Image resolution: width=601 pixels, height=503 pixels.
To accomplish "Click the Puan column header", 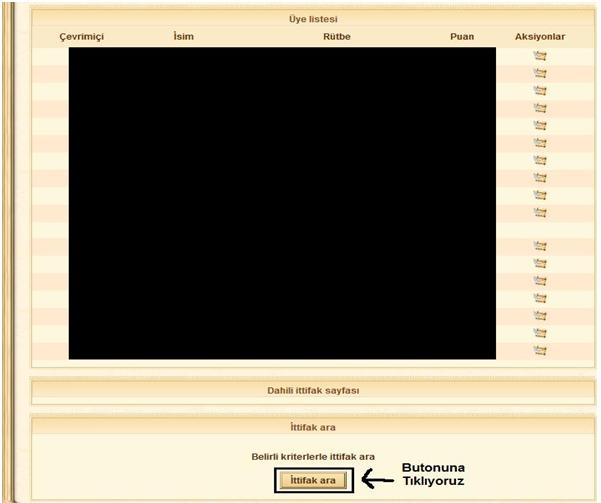I will pyautogui.click(x=462, y=36).
